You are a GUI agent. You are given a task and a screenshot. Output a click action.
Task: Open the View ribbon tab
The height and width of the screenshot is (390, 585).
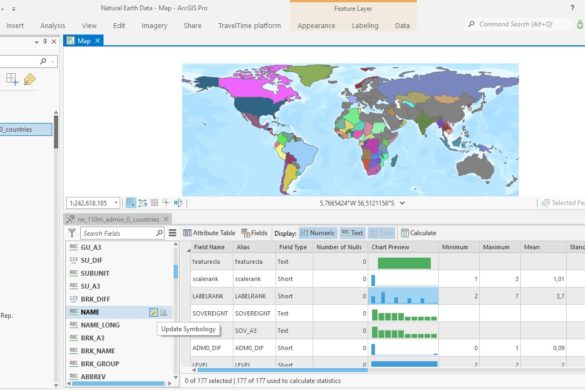(89, 25)
